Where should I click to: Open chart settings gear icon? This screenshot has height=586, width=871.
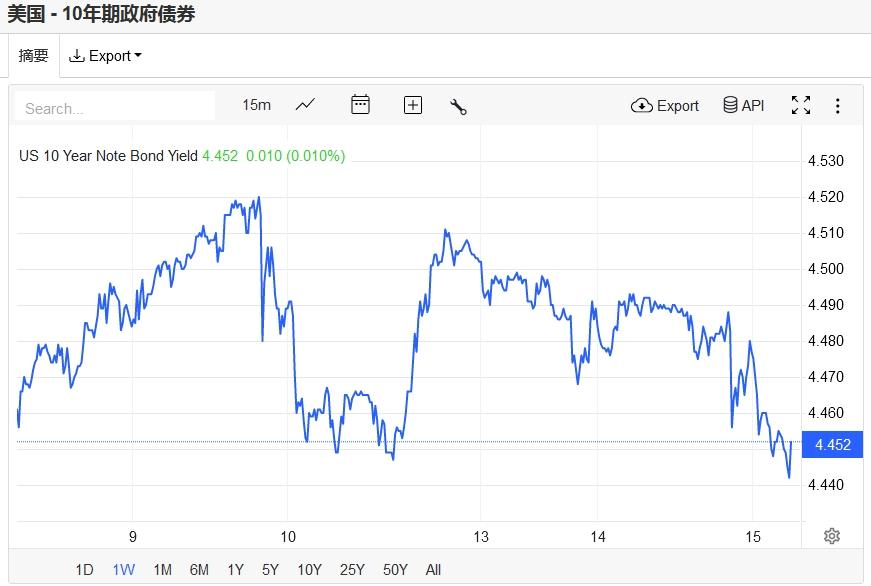click(832, 536)
